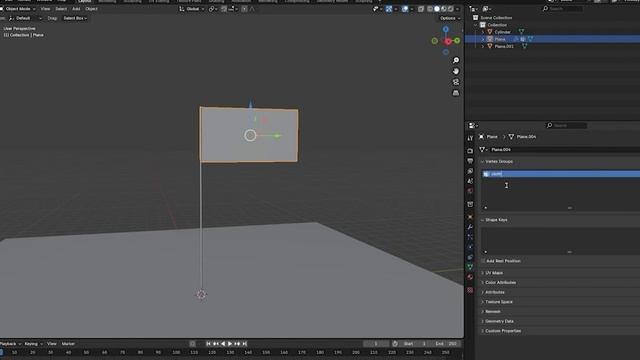The image size is (640, 360).
Task: Switch to wireframe viewport shading
Action: point(430,9)
